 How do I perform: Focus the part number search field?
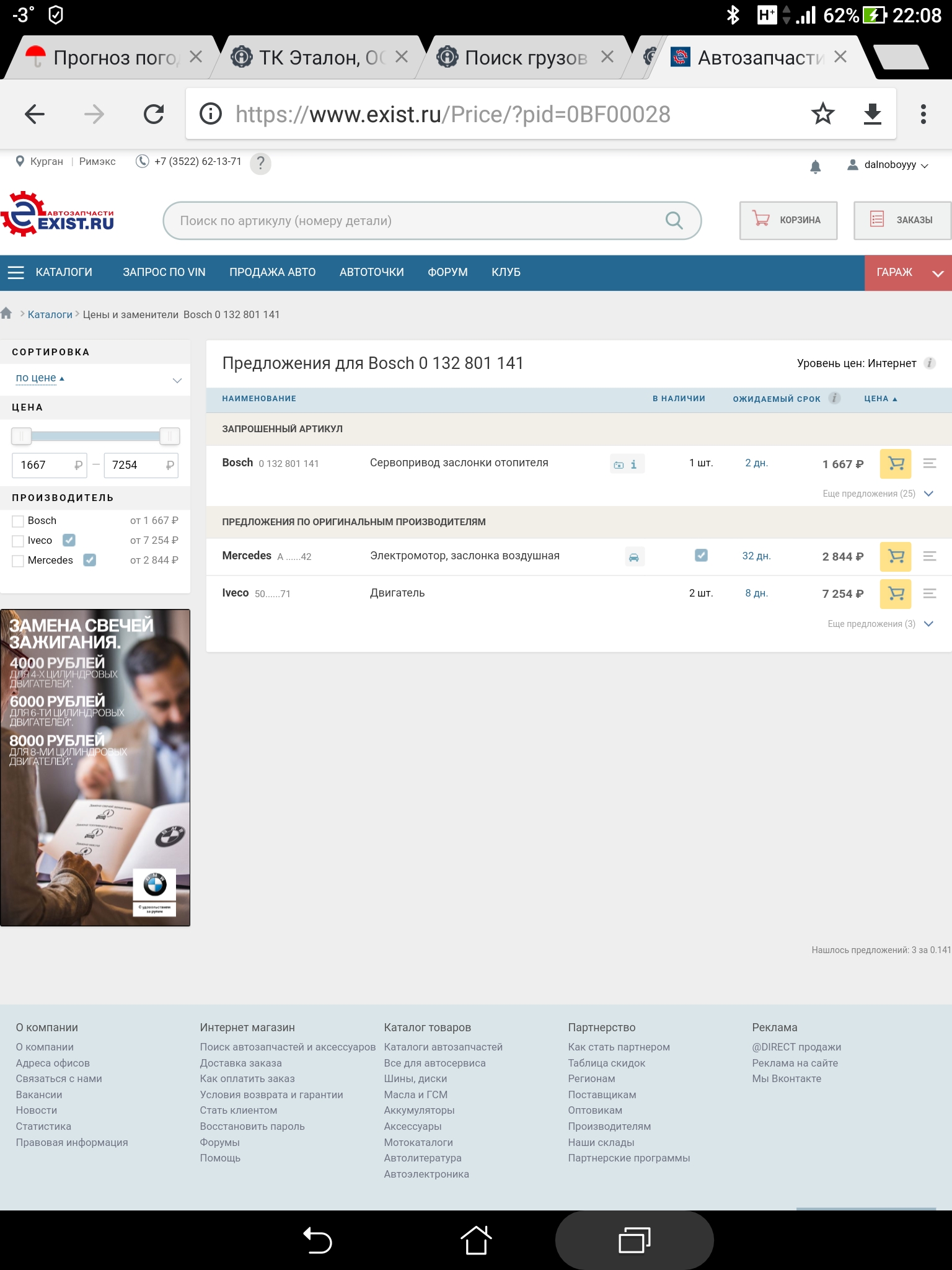pyautogui.click(x=432, y=220)
